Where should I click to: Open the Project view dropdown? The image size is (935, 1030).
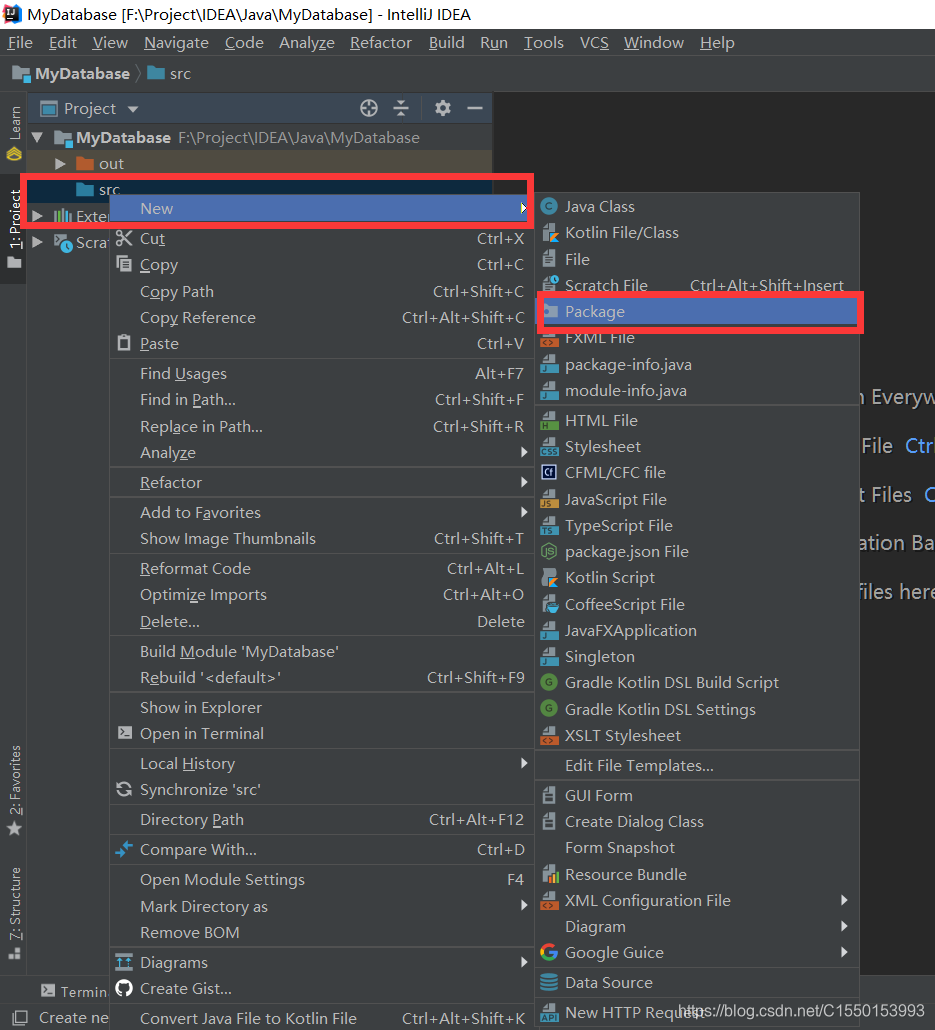(133, 109)
